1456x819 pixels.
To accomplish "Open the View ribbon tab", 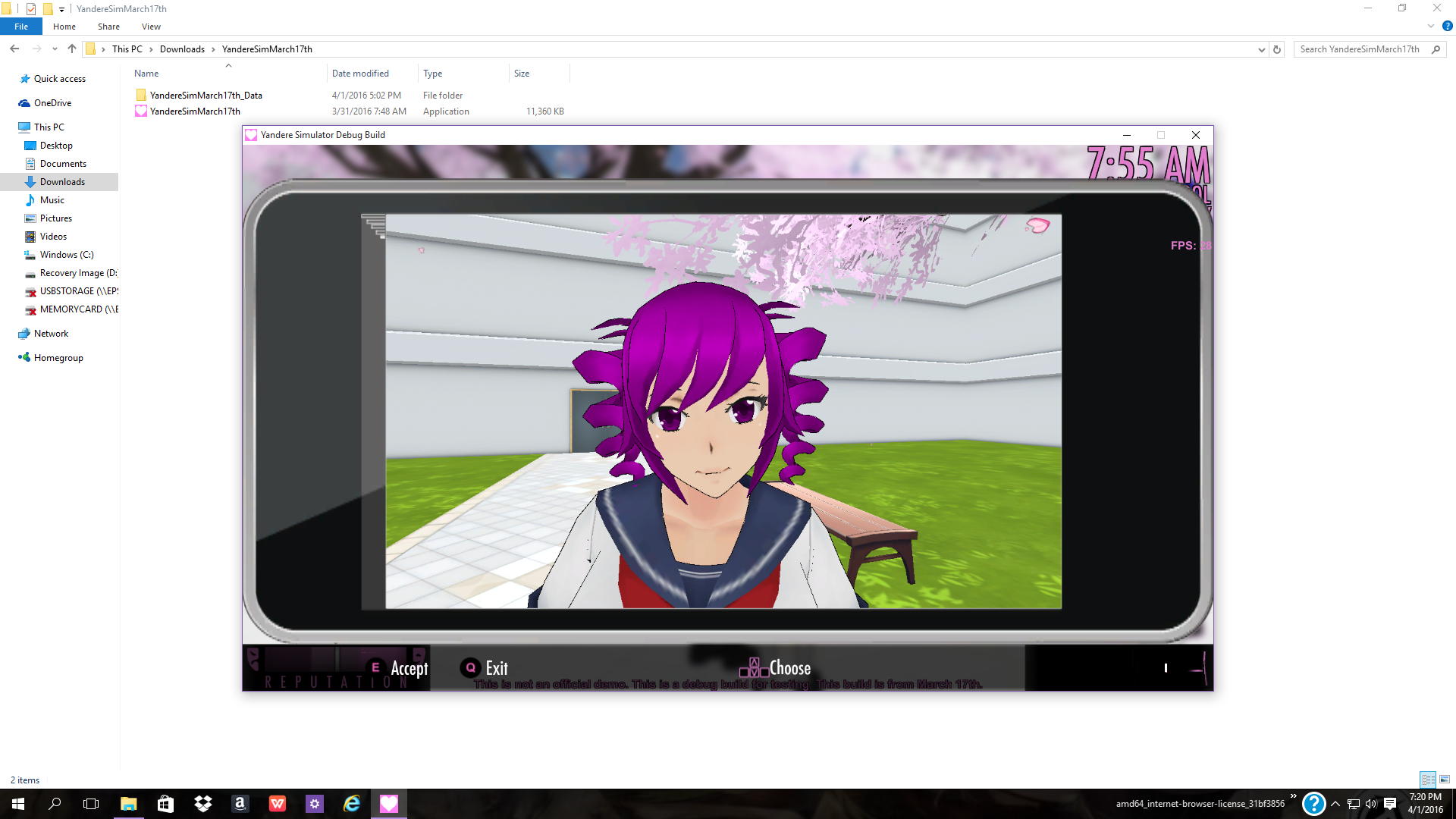I will tap(151, 27).
